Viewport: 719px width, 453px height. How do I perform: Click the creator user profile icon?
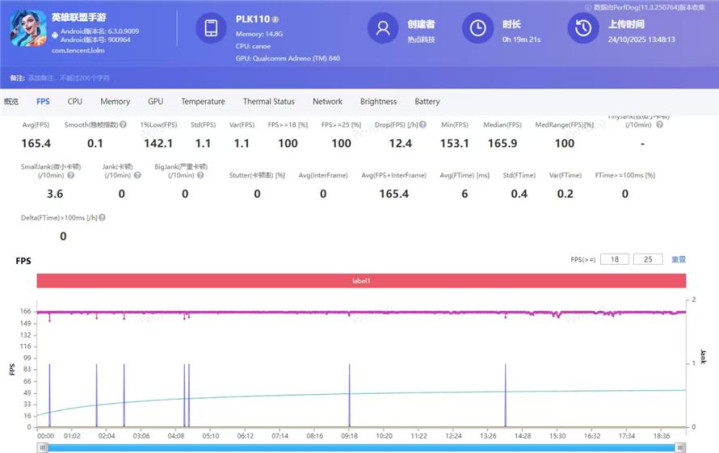click(382, 29)
